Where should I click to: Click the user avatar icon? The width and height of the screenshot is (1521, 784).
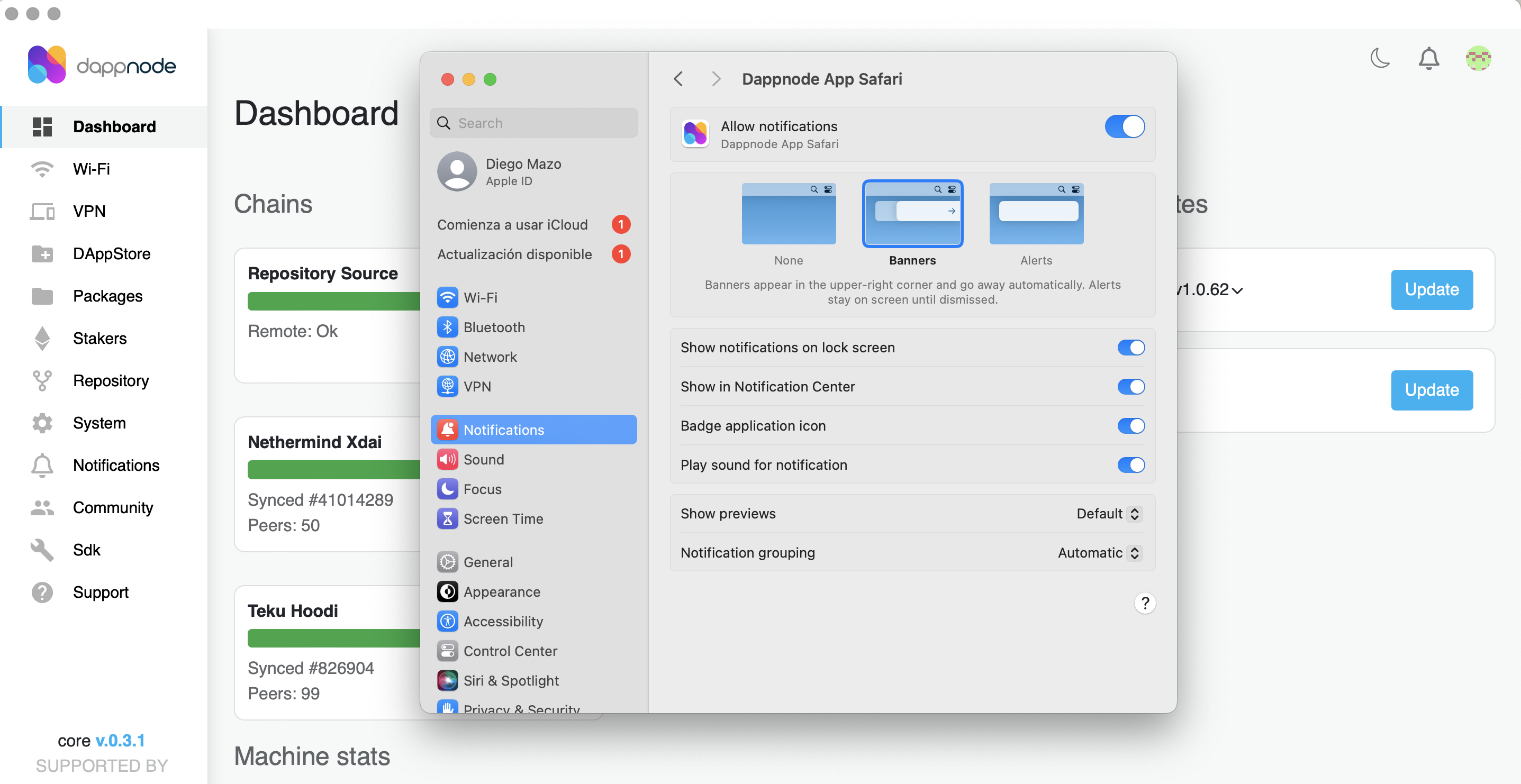(x=1478, y=58)
